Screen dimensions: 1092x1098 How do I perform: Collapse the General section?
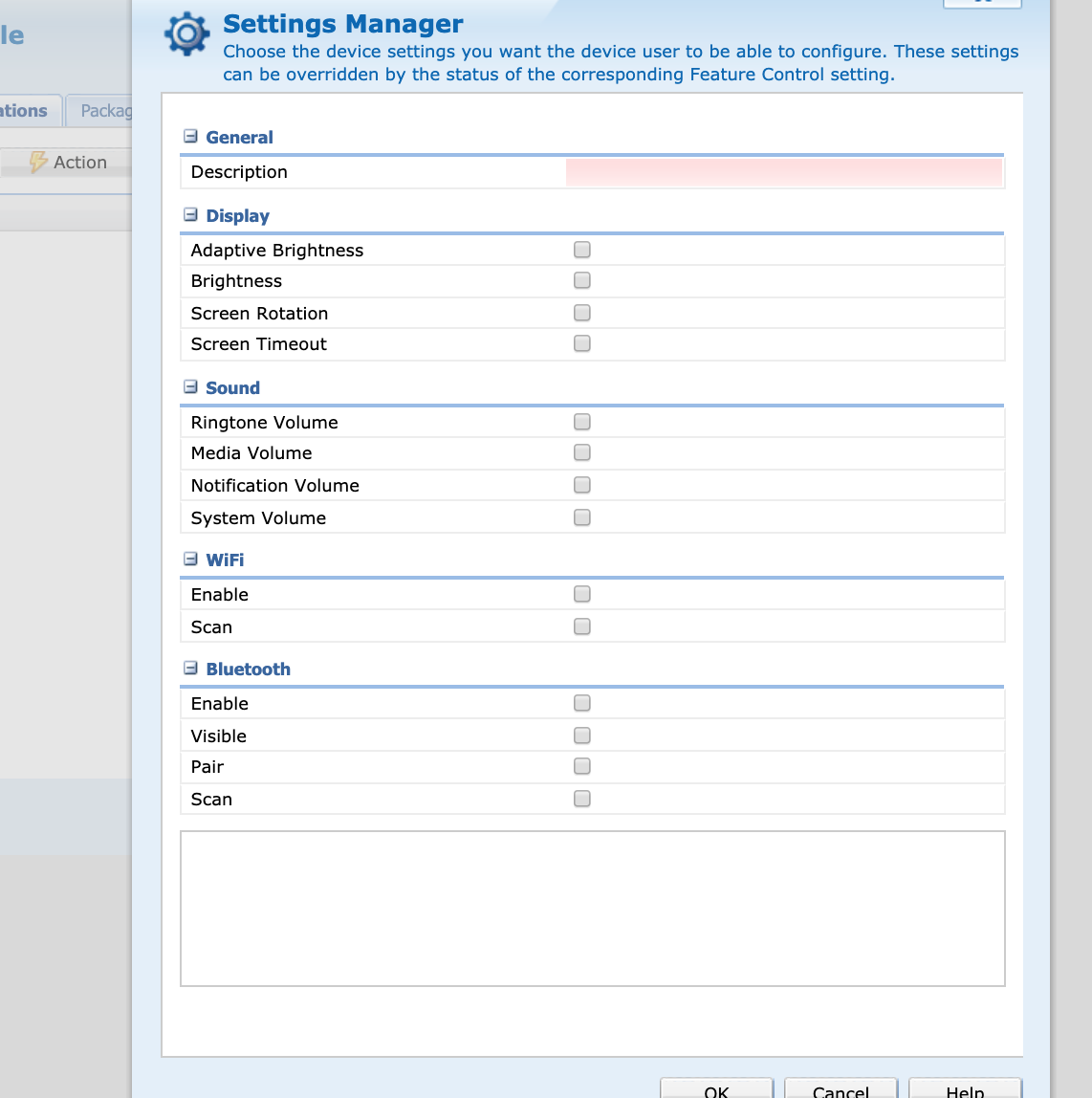tap(190, 137)
